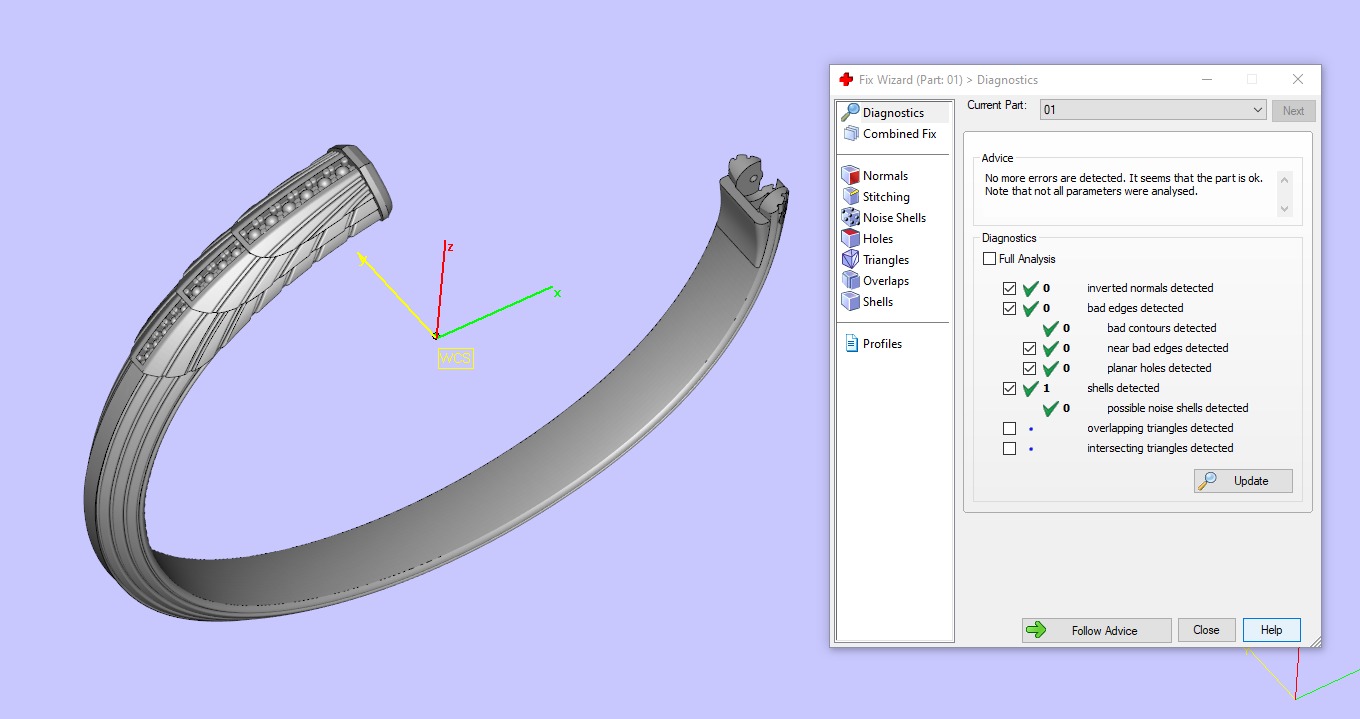This screenshot has height=719, width=1360.
Task: Open the Noise Shells page
Action: tap(894, 218)
